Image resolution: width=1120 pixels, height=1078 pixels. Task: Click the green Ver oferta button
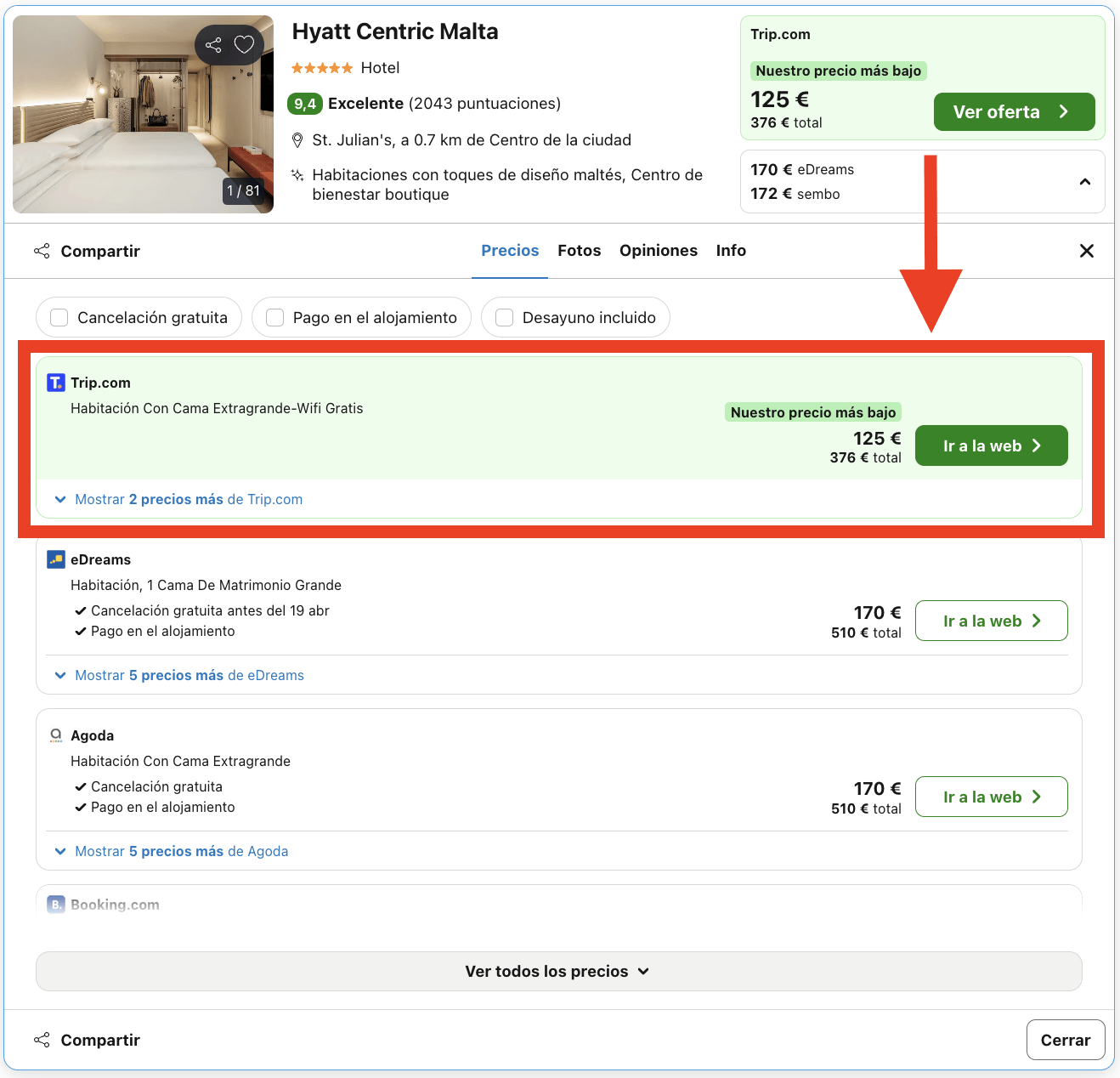point(1014,112)
